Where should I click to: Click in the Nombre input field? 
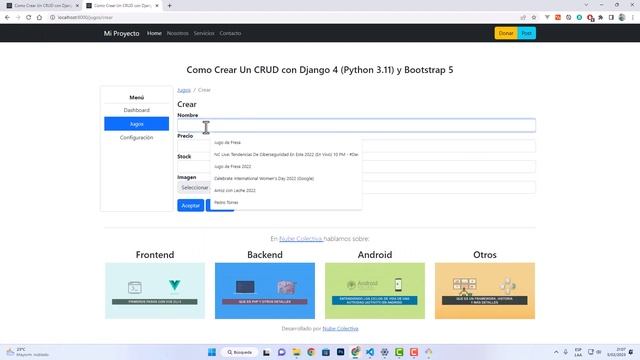(x=356, y=125)
